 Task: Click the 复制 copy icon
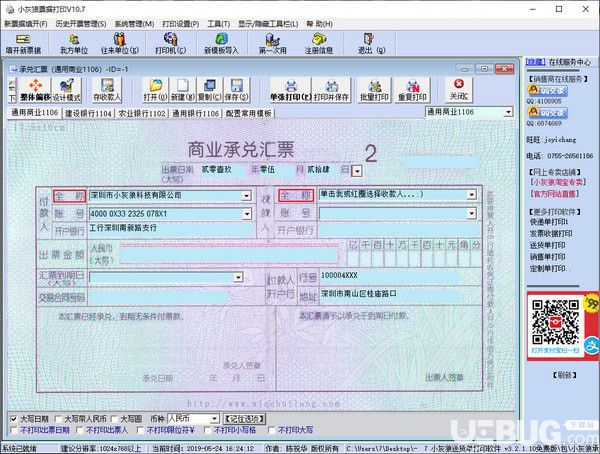click(210, 90)
